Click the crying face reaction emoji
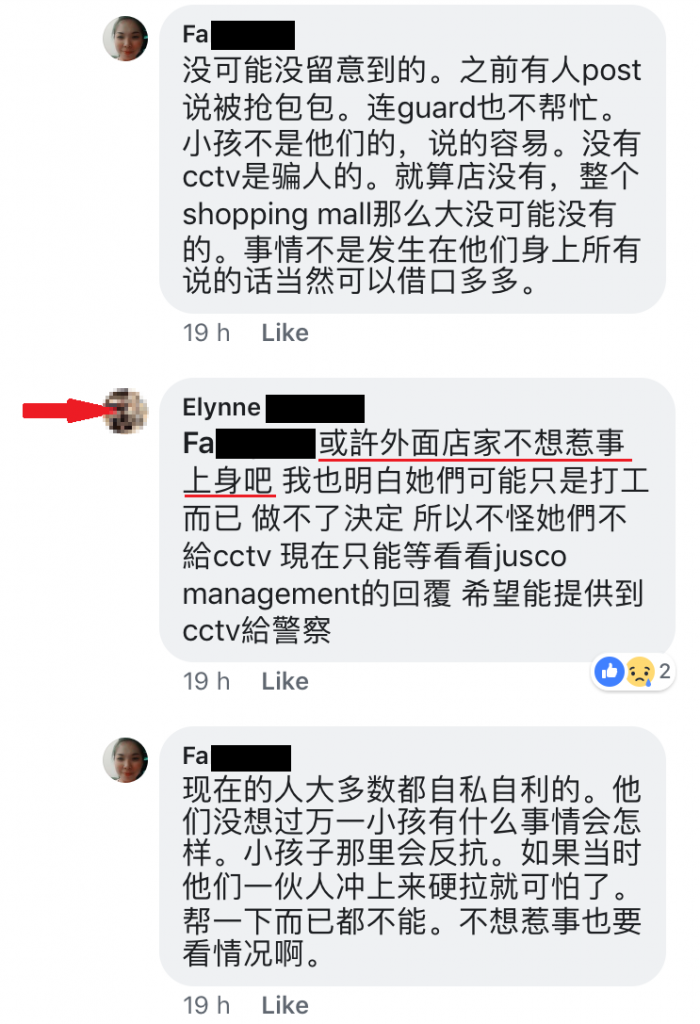This screenshot has width=700, height=1024. [x=639, y=671]
